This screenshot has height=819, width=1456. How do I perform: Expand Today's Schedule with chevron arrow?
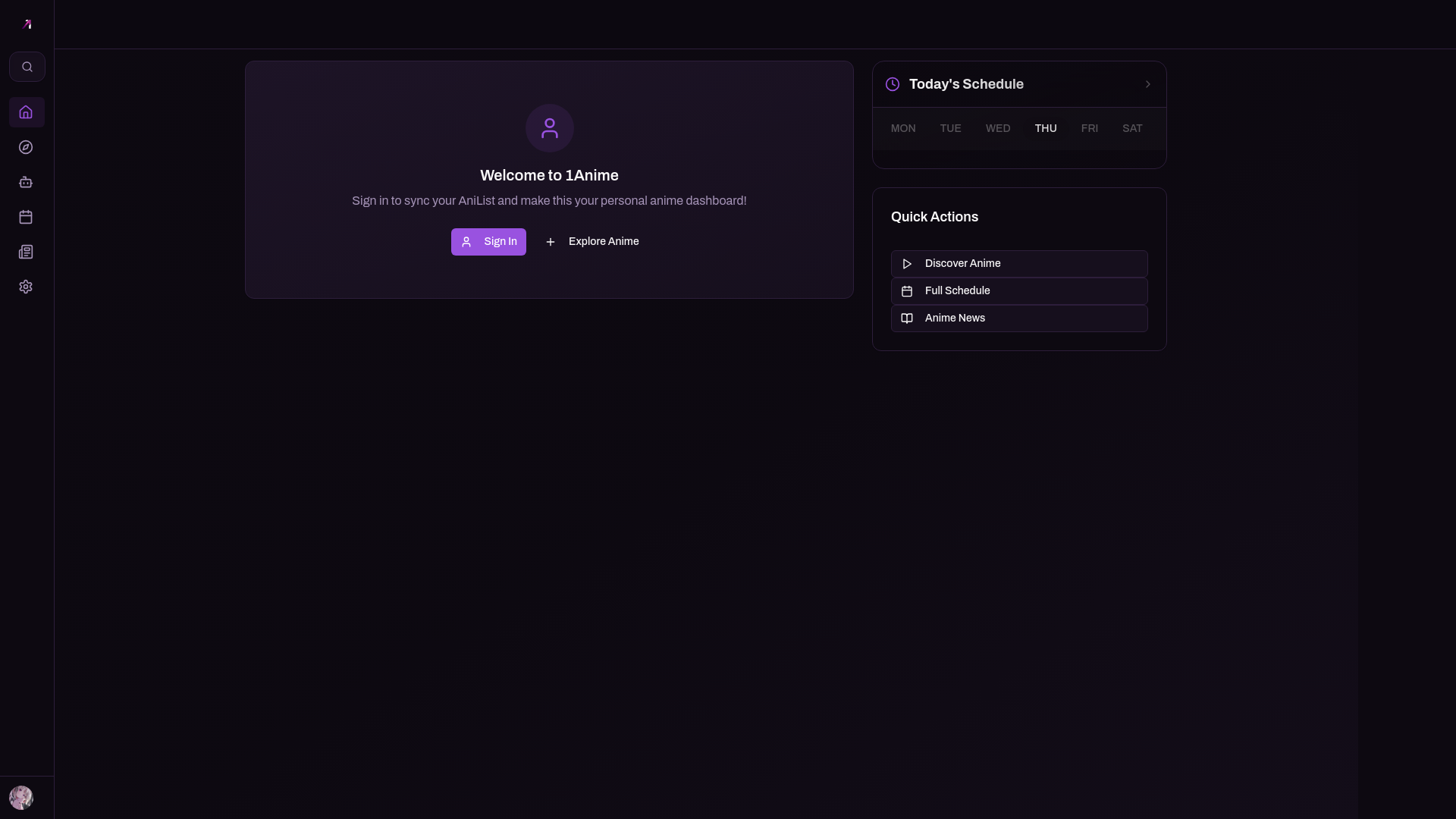(x=1148, y=84)
